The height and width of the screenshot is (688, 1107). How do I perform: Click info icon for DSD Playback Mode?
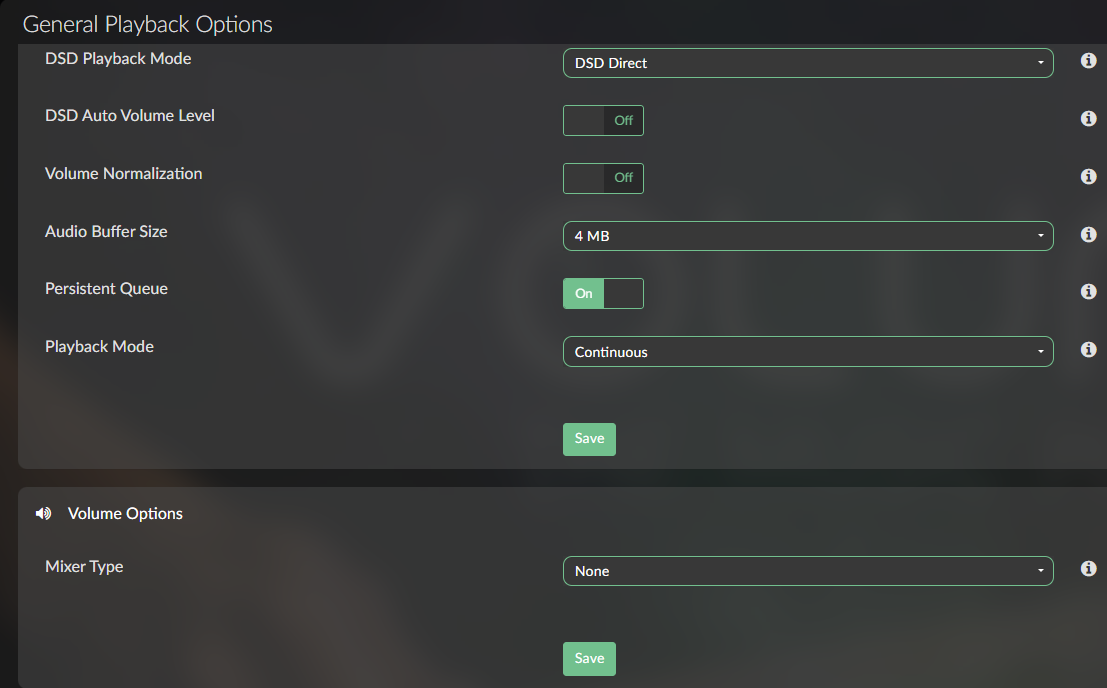(1088, 61)
